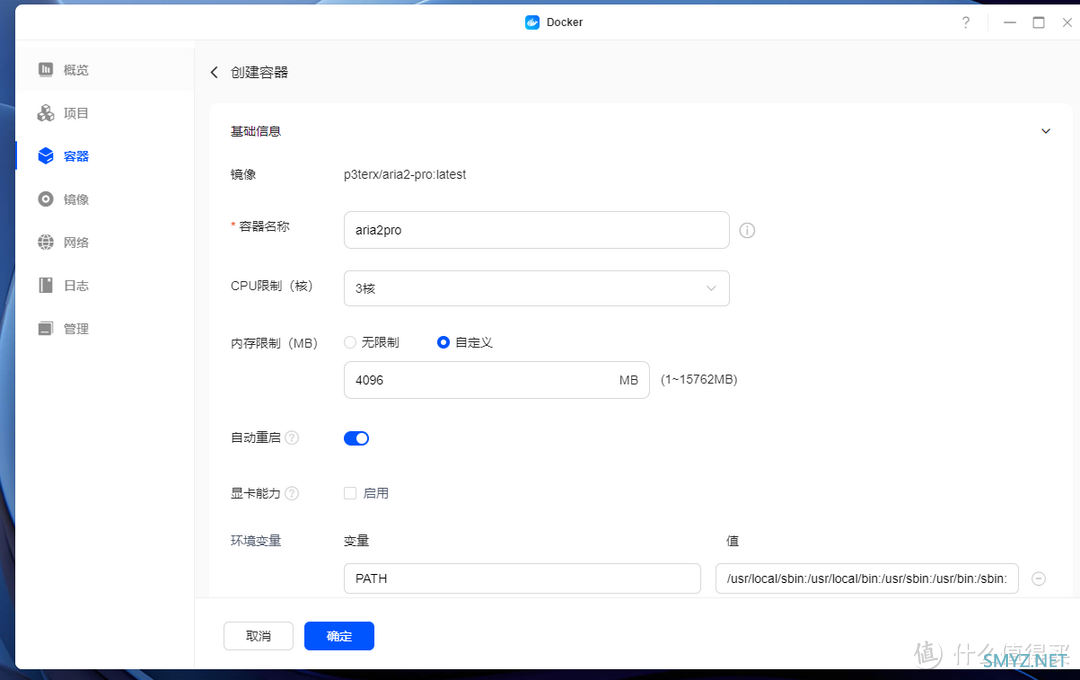Maximize the Docker window
This screenshot has width=1080, height=680.
tap(1038, 22)
